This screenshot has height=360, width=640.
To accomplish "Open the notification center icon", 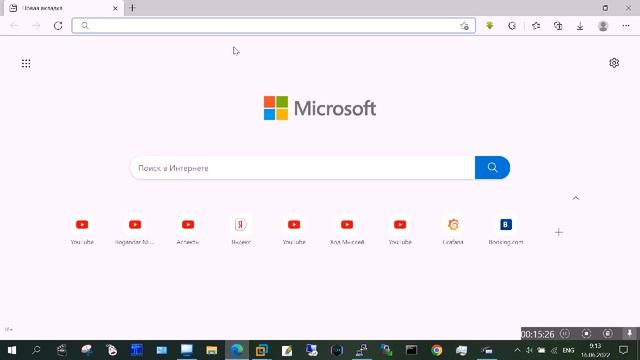I will (x=623, y=350).
